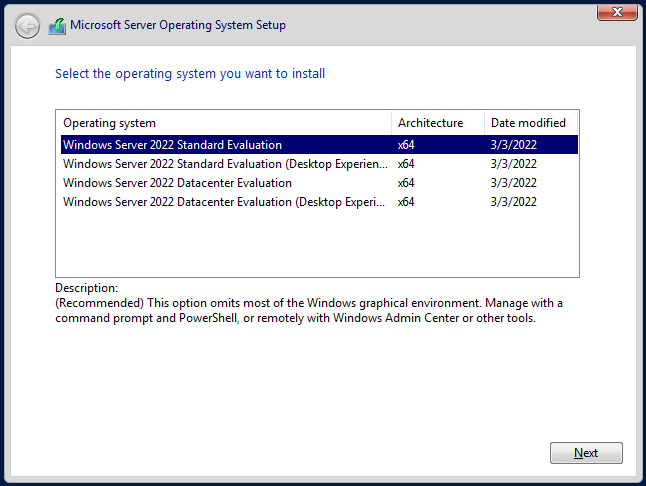Click the Date modified column header
The width and height of the screenshot is (646, 486).
click(x=531, y=123)
